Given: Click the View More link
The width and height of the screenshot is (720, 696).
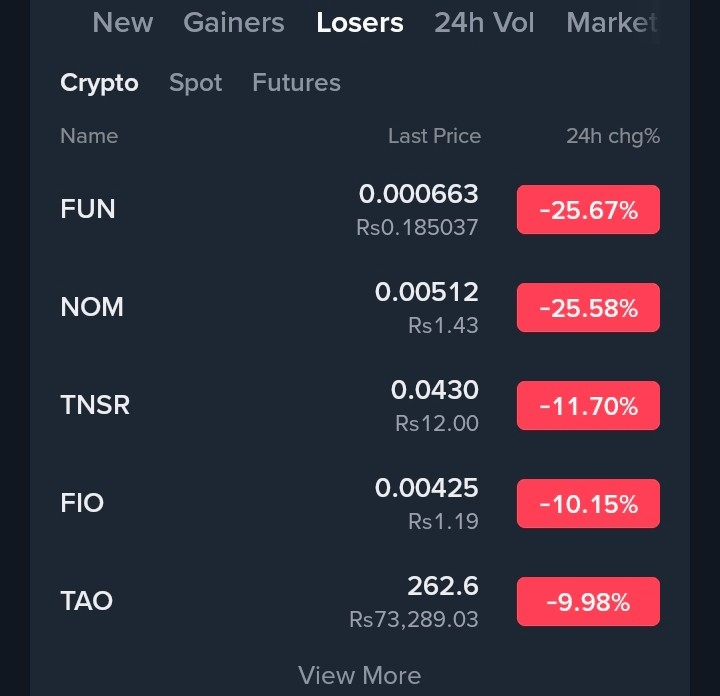Looking at the screenshot, I should [359, 675].
